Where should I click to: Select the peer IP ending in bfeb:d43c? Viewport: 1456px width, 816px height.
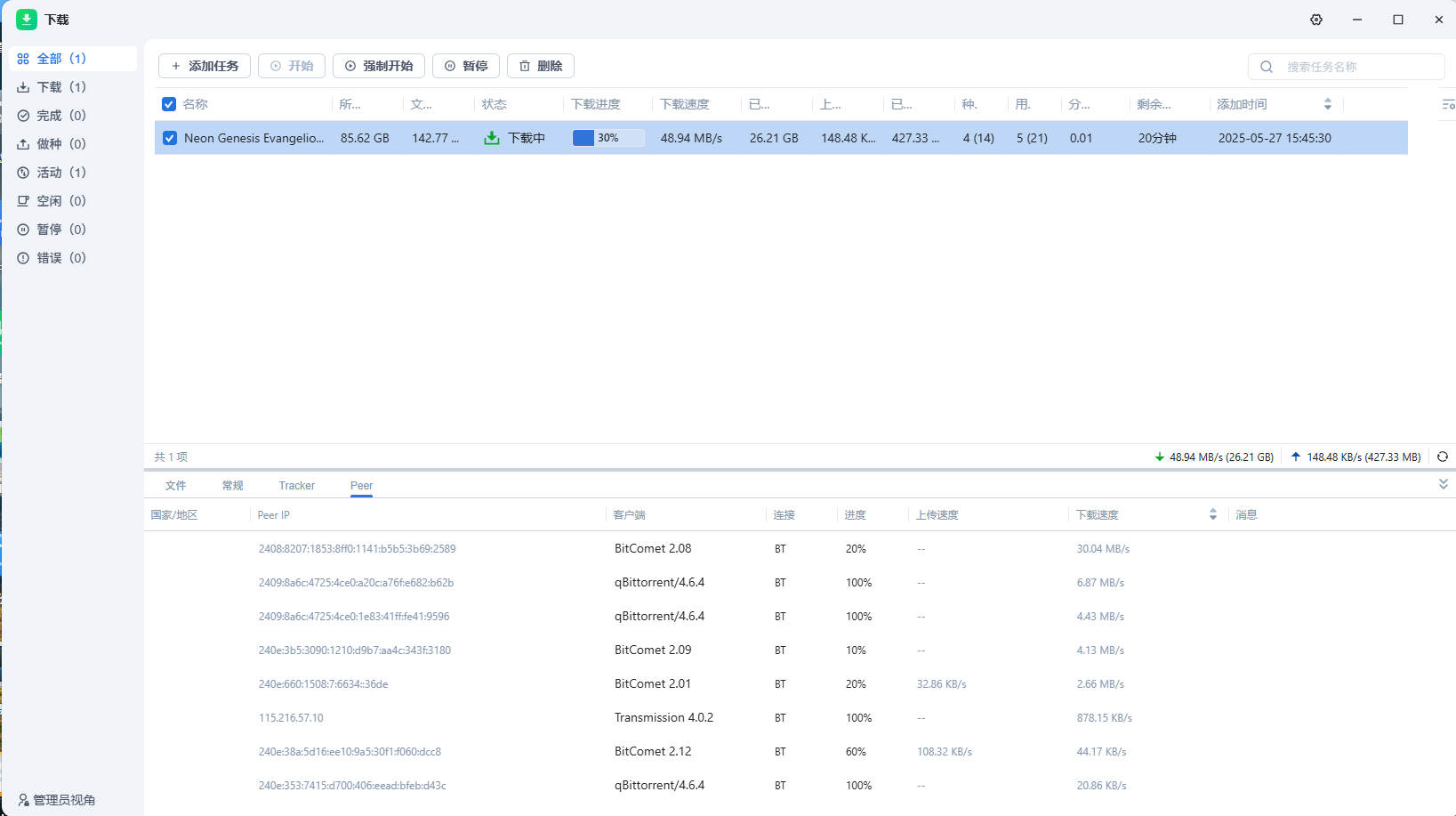pos(352,786)
